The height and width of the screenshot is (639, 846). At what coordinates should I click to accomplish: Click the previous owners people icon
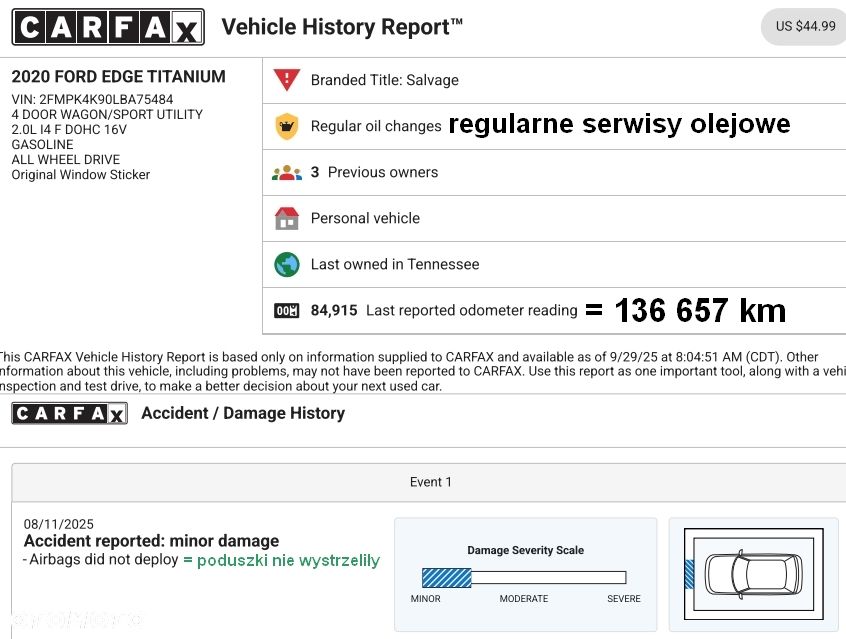click(x=286, y=173)
